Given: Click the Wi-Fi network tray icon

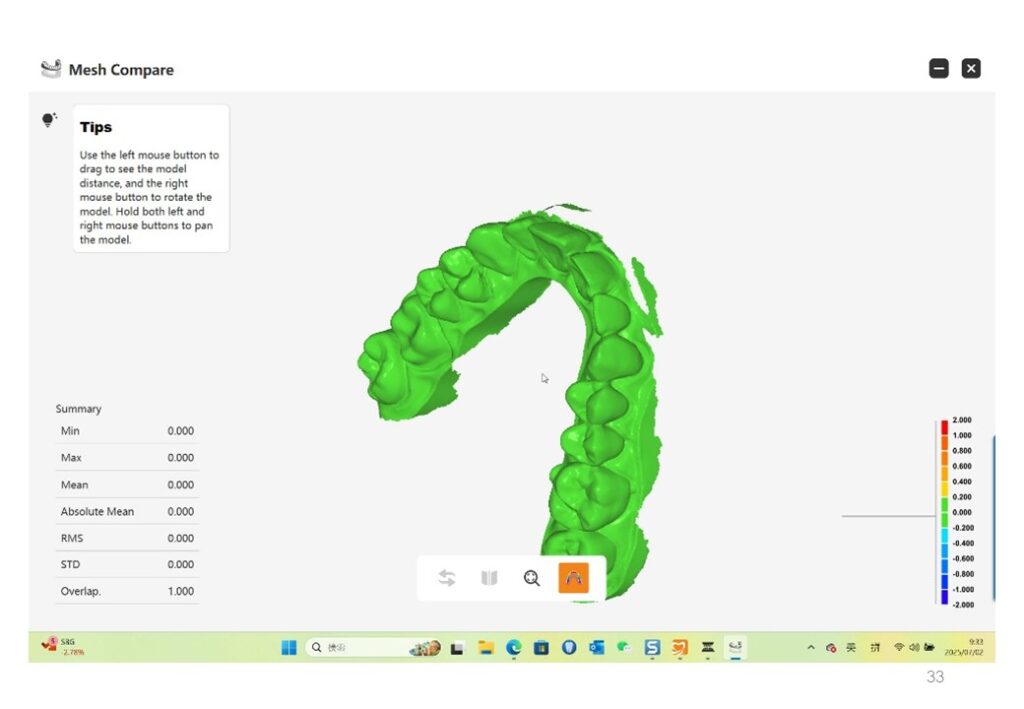Looking at the screenshot, I should click(899, 647).
